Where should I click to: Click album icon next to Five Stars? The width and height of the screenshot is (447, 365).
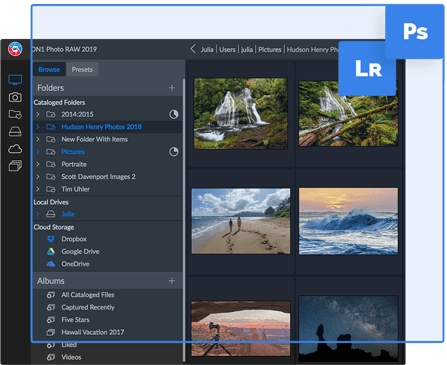point(51,320)
